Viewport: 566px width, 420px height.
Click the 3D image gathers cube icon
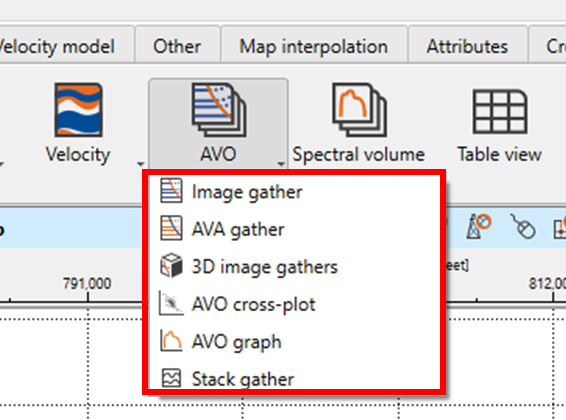171,265
